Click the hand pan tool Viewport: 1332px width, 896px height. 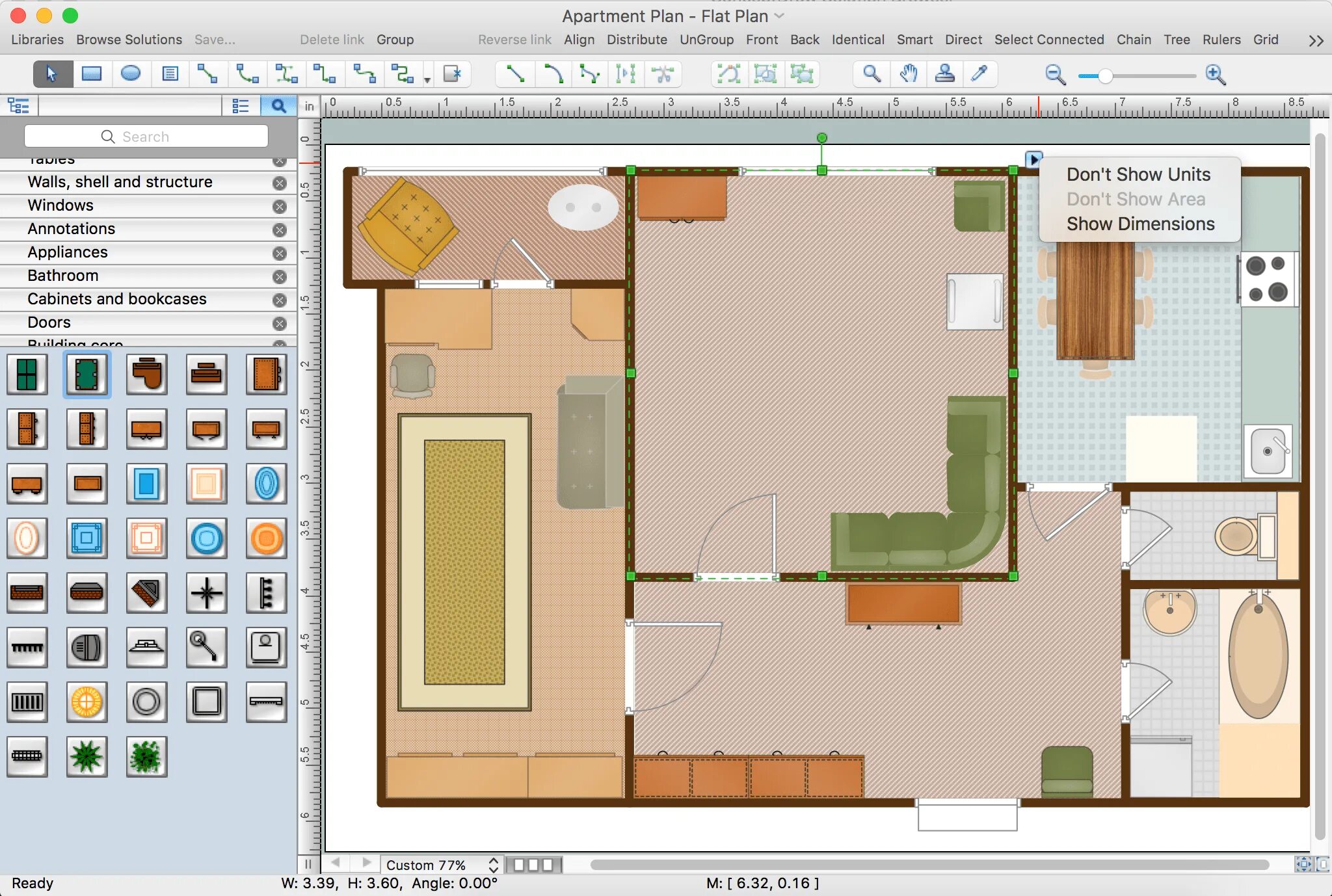[907, 75]
